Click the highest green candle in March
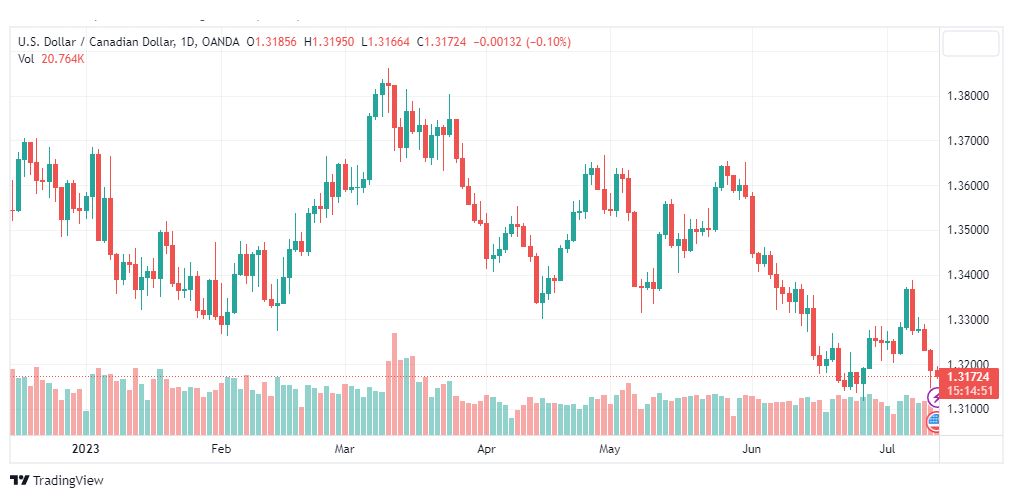 [x=382, y=88]
